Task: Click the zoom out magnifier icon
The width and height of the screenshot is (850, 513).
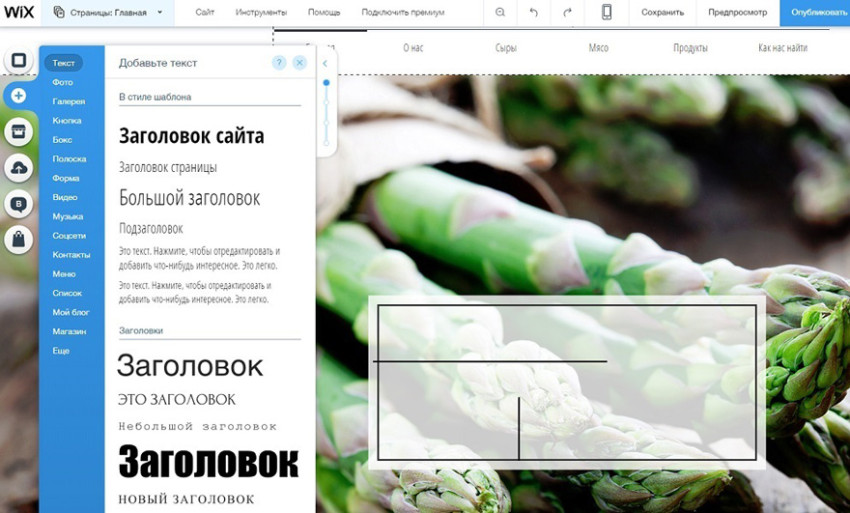Action: [x=500, y=12]
